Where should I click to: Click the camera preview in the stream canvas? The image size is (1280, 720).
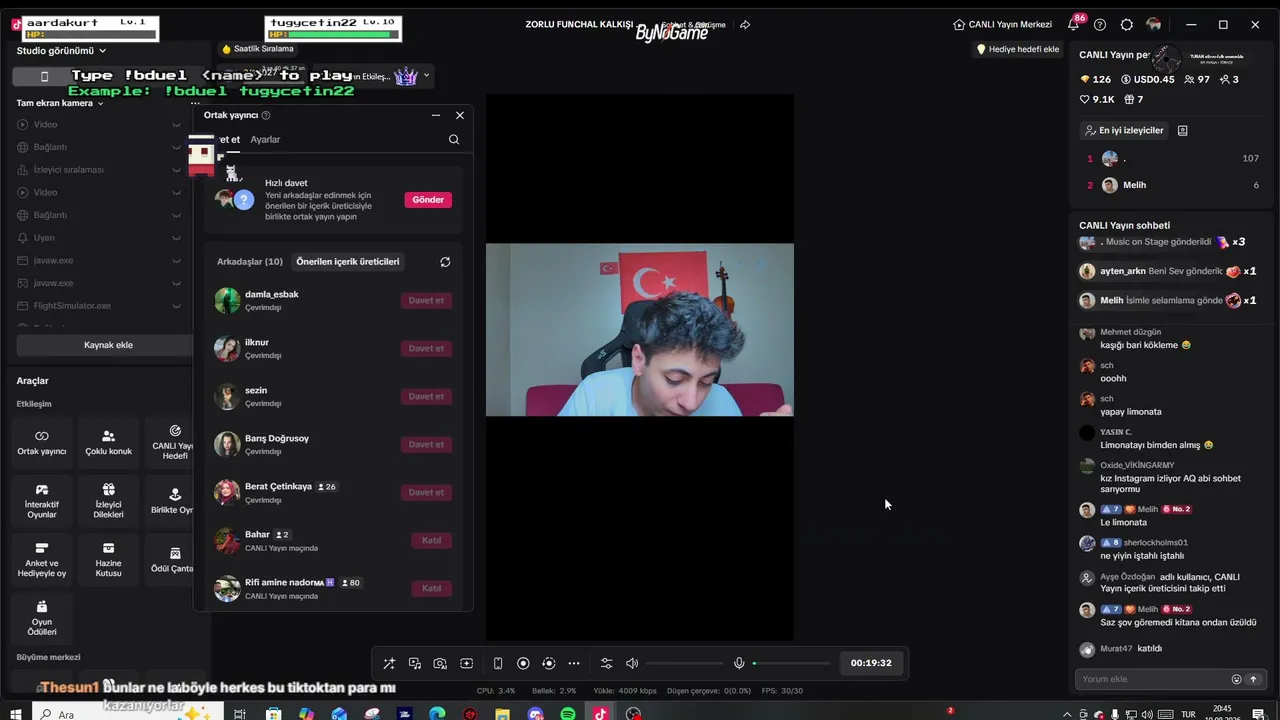tap(640, 329)
